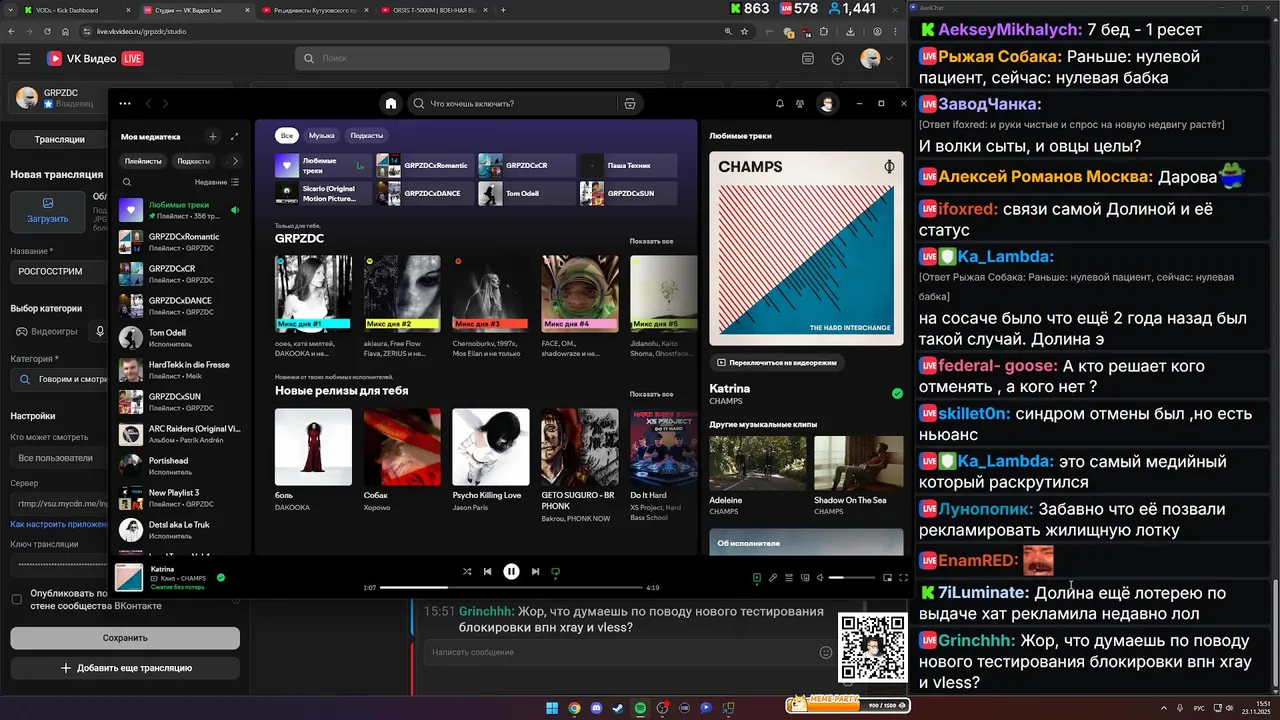Switch to Рецидивисты Кутузовского tab

click(313, 10)
